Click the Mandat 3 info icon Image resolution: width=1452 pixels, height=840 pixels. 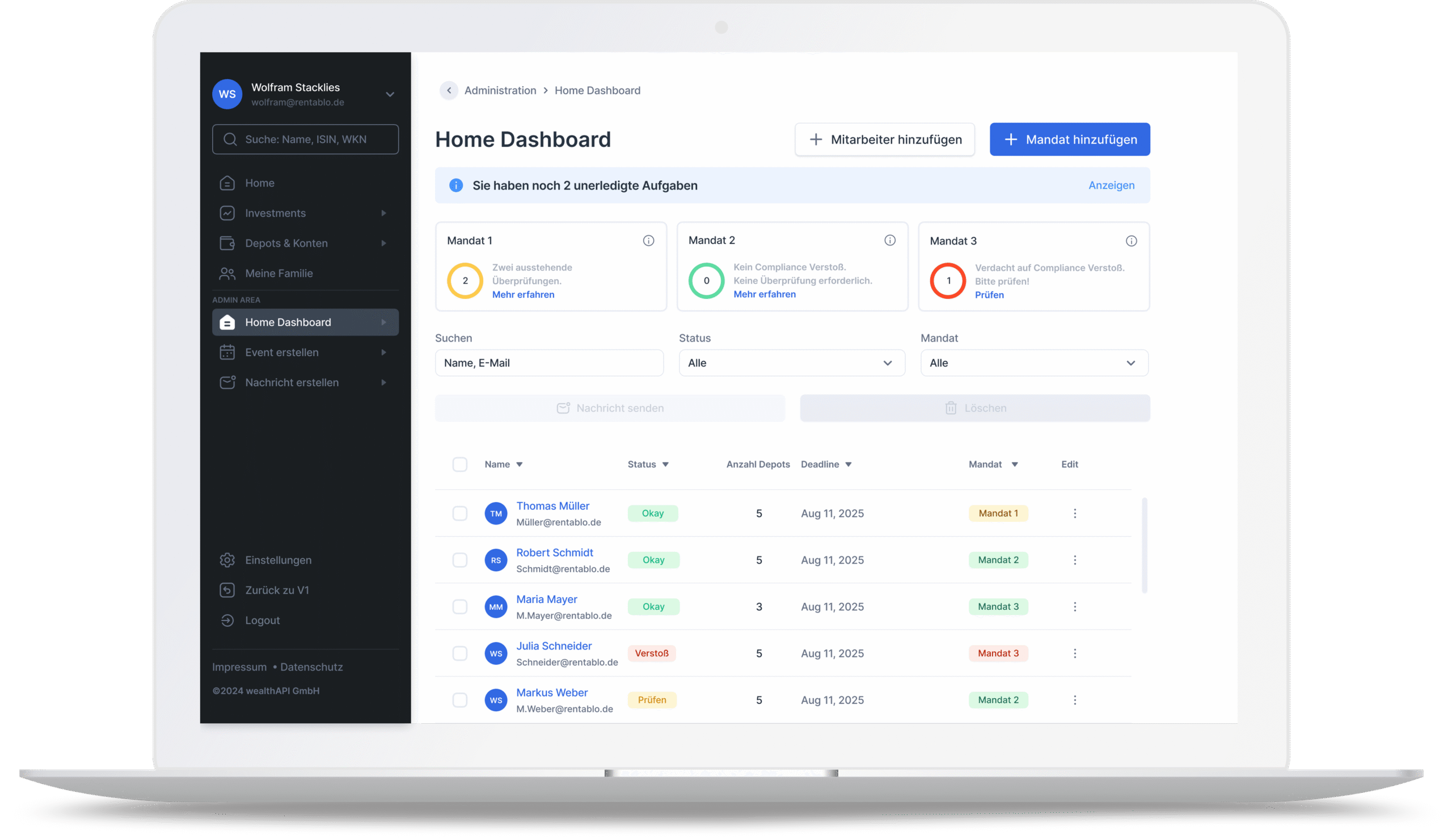[1131, 241]
